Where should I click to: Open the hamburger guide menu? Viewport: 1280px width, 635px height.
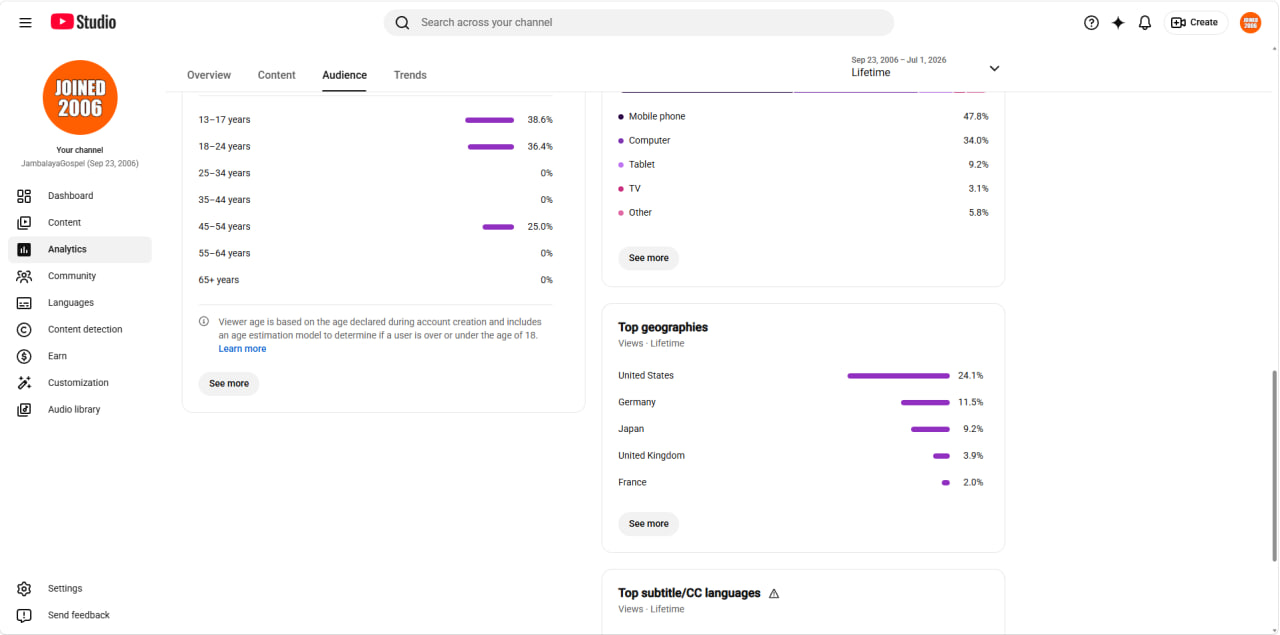[x=25, y=22]
